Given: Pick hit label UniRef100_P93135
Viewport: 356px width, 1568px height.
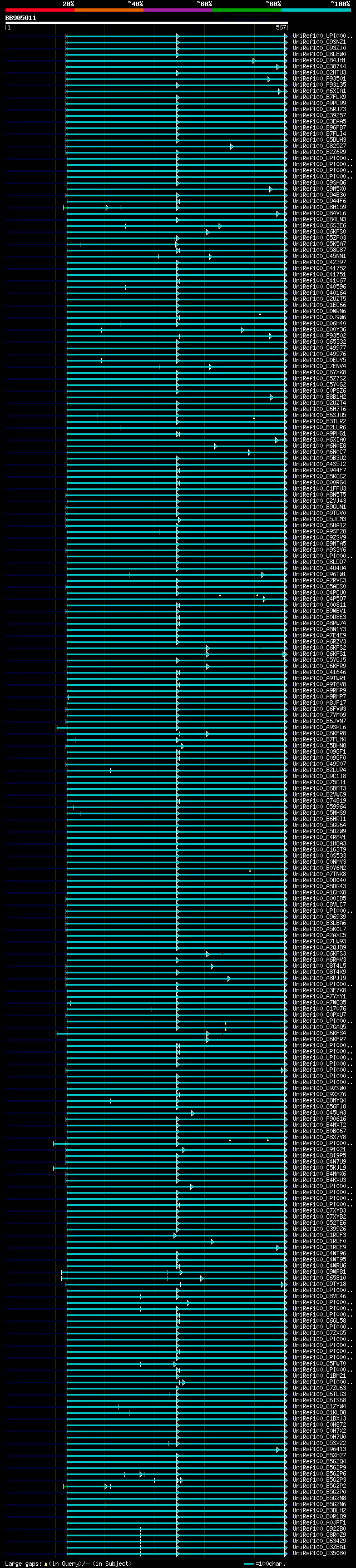Looking at the screenshot, I should click(319, 85).
